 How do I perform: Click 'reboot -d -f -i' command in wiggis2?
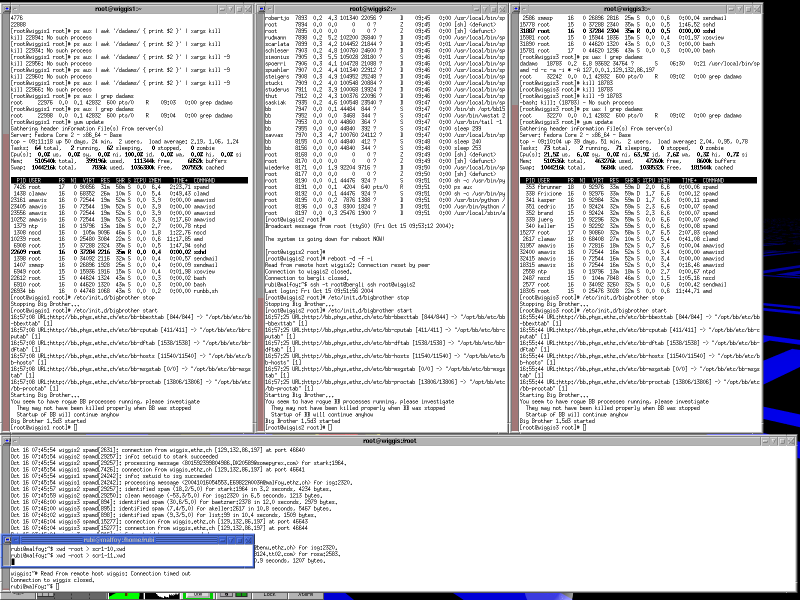[x=349, y=258]
